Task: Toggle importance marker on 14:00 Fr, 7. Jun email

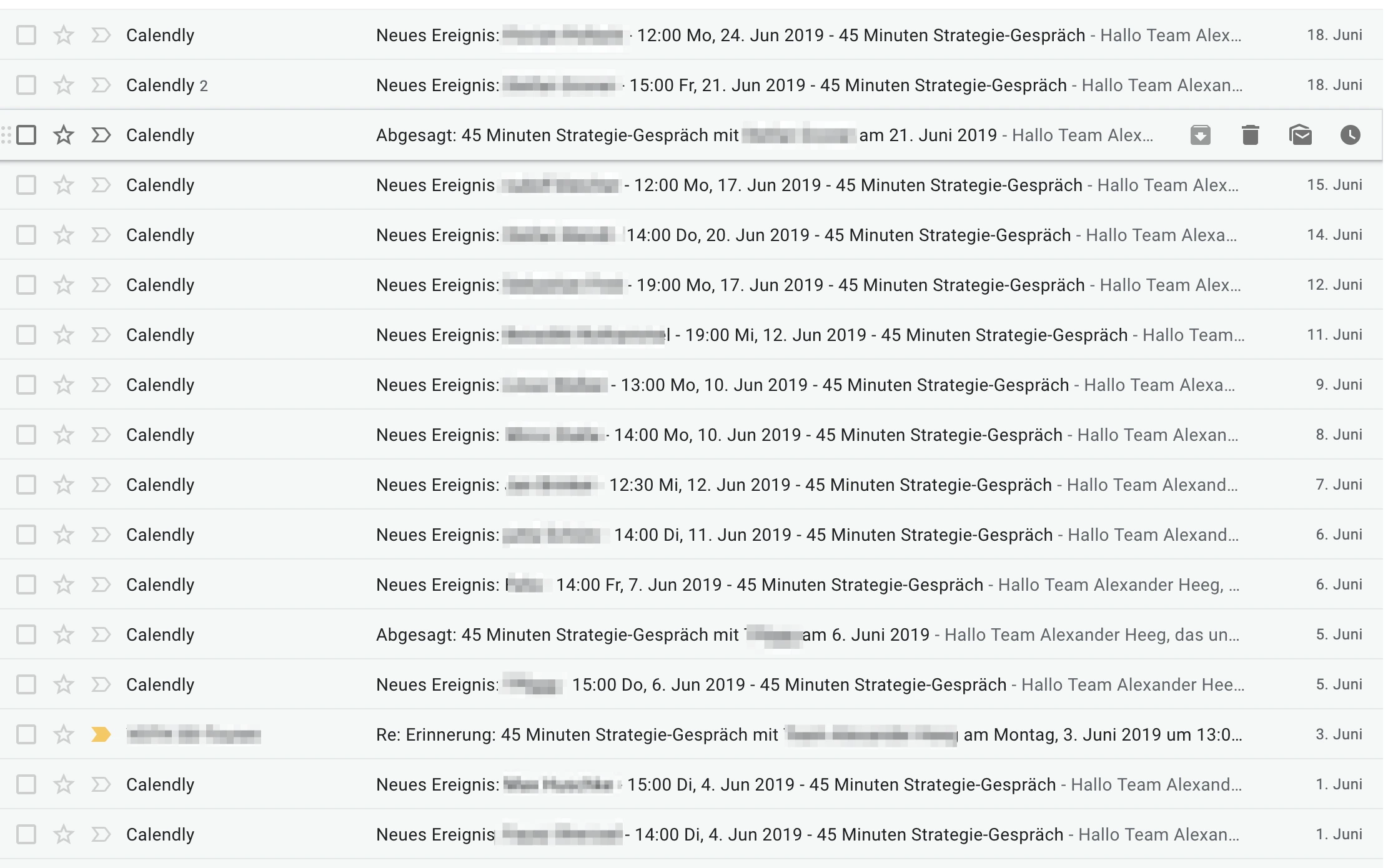Action: click(101, 584)
